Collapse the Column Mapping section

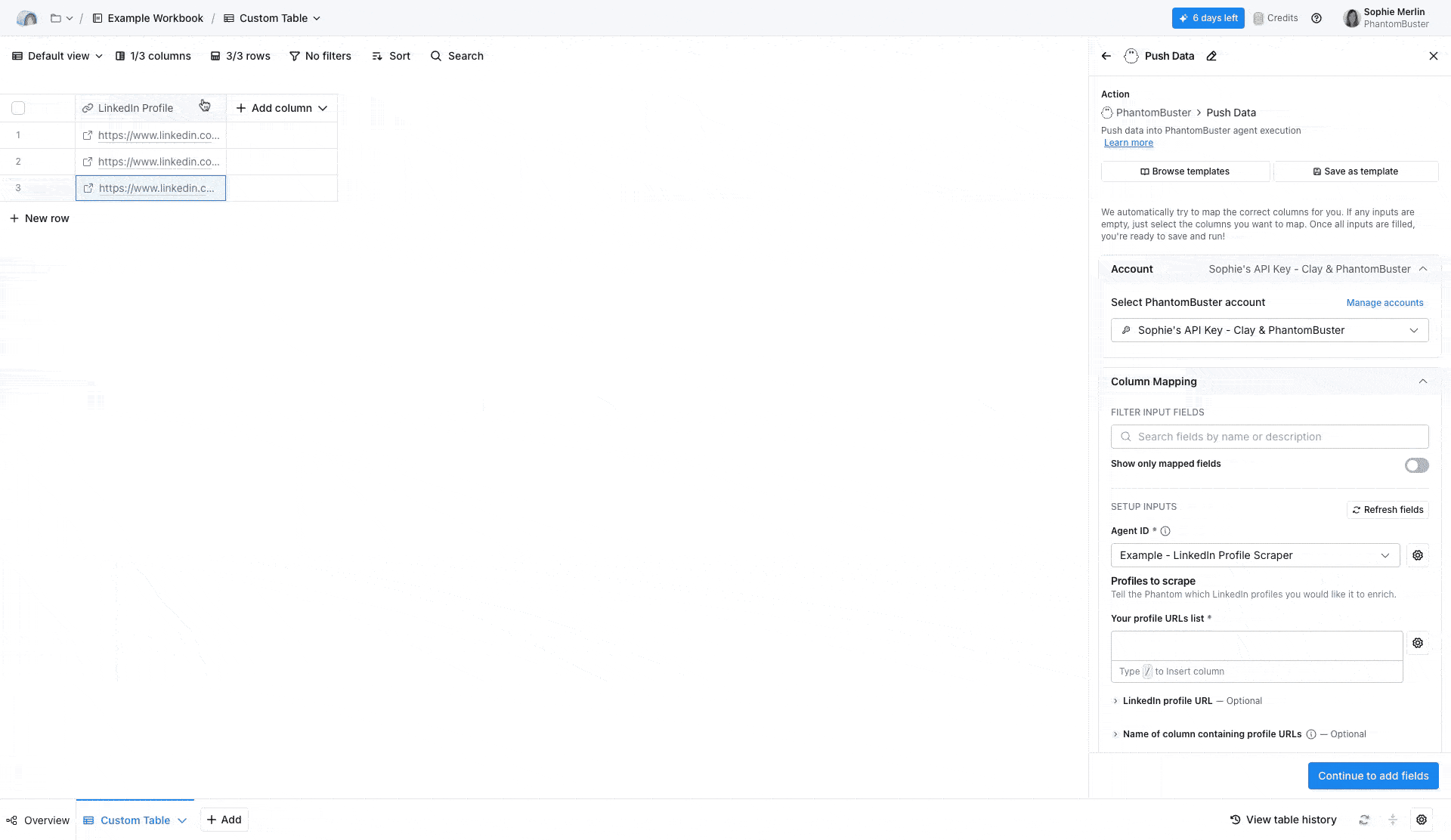[1423, 381]
